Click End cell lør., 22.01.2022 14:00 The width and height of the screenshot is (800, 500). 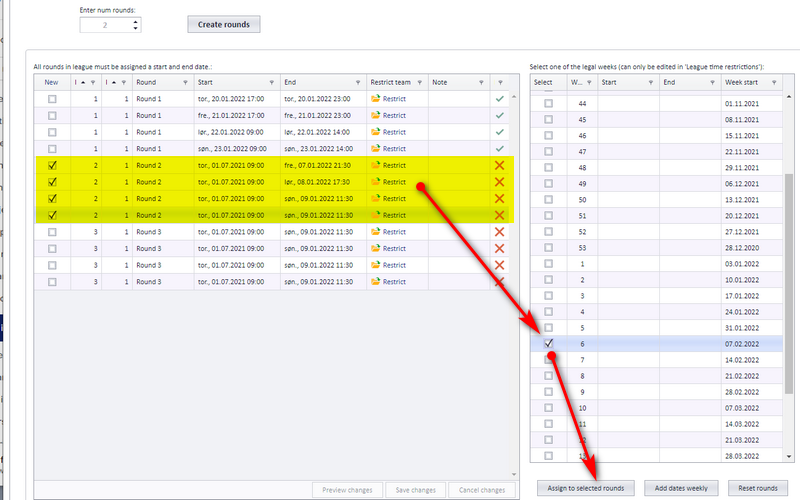click(x=323, y=132)
